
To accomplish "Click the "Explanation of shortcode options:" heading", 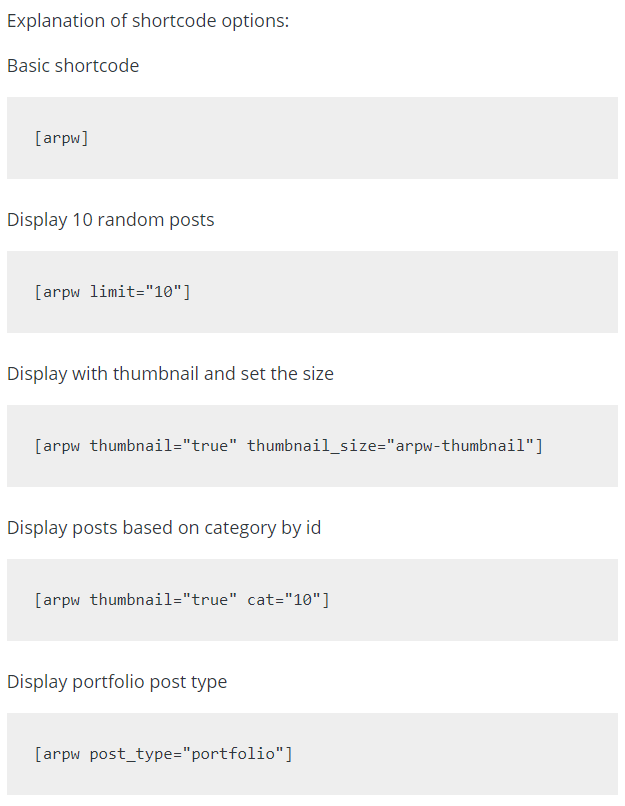I will 148,20.
